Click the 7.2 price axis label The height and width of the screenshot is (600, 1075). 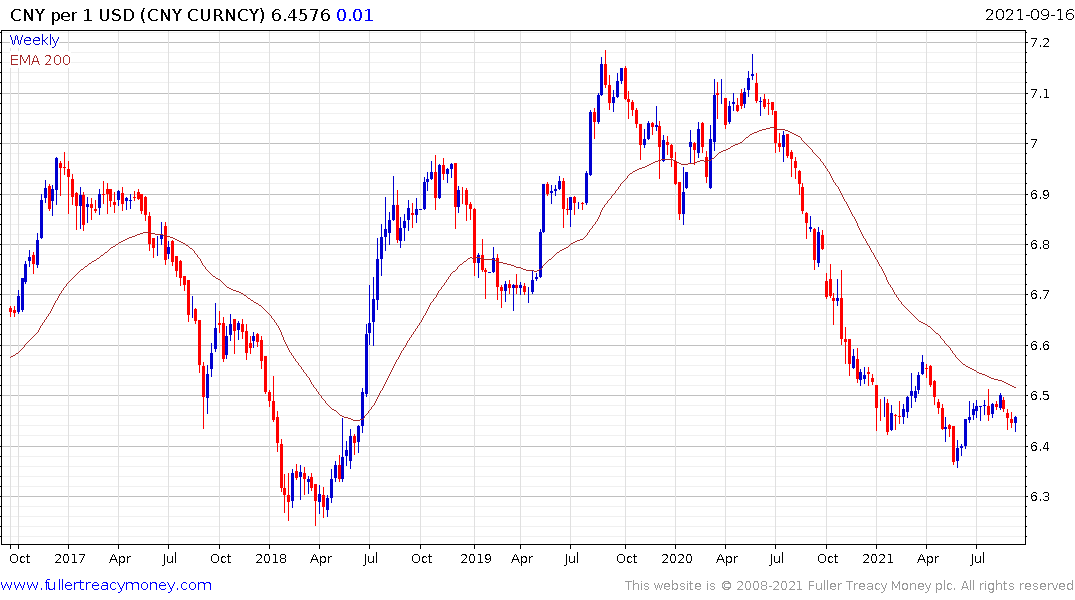(1039, 43)
